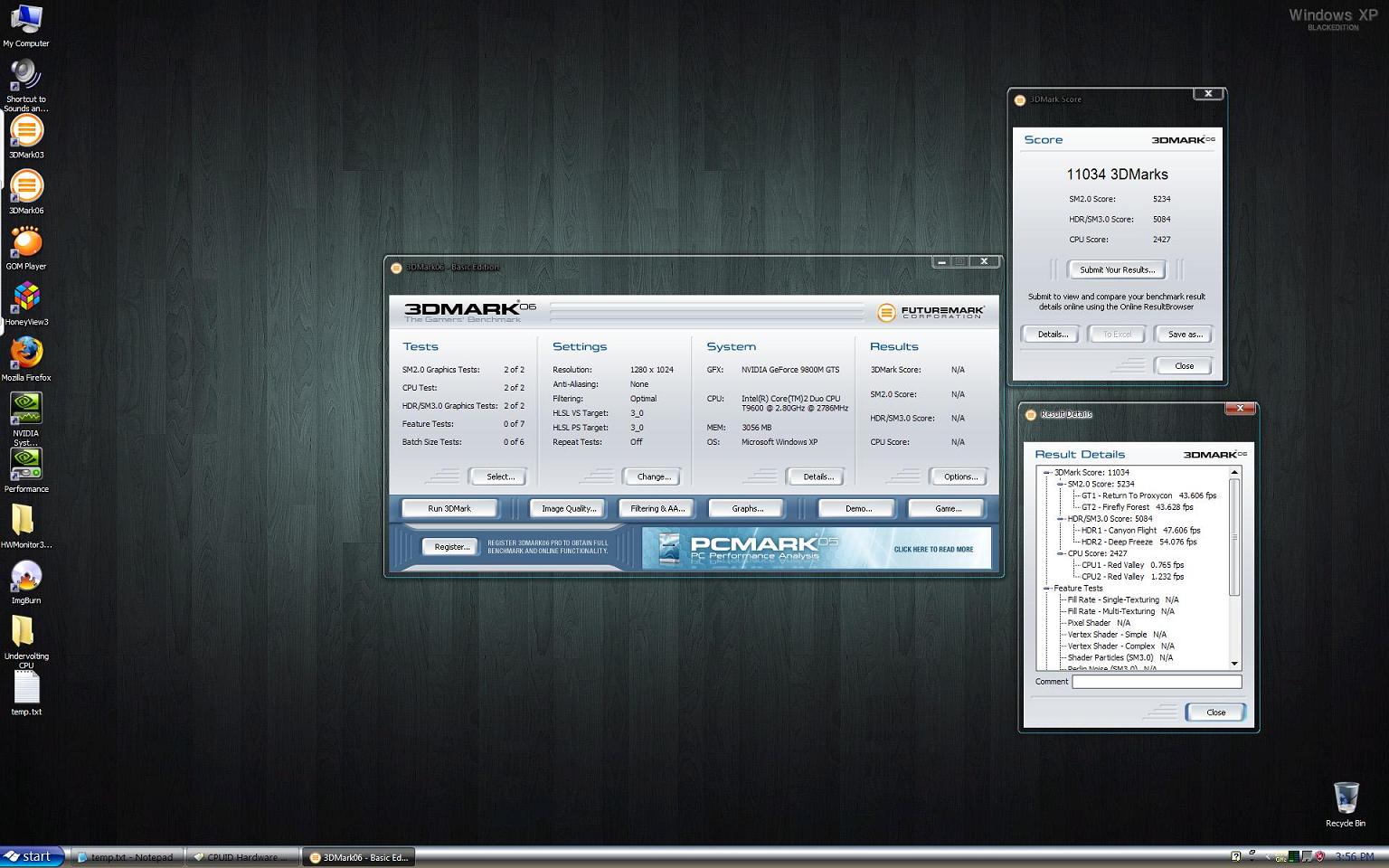Open the Recycle Bin

[x=1346, y=805]
